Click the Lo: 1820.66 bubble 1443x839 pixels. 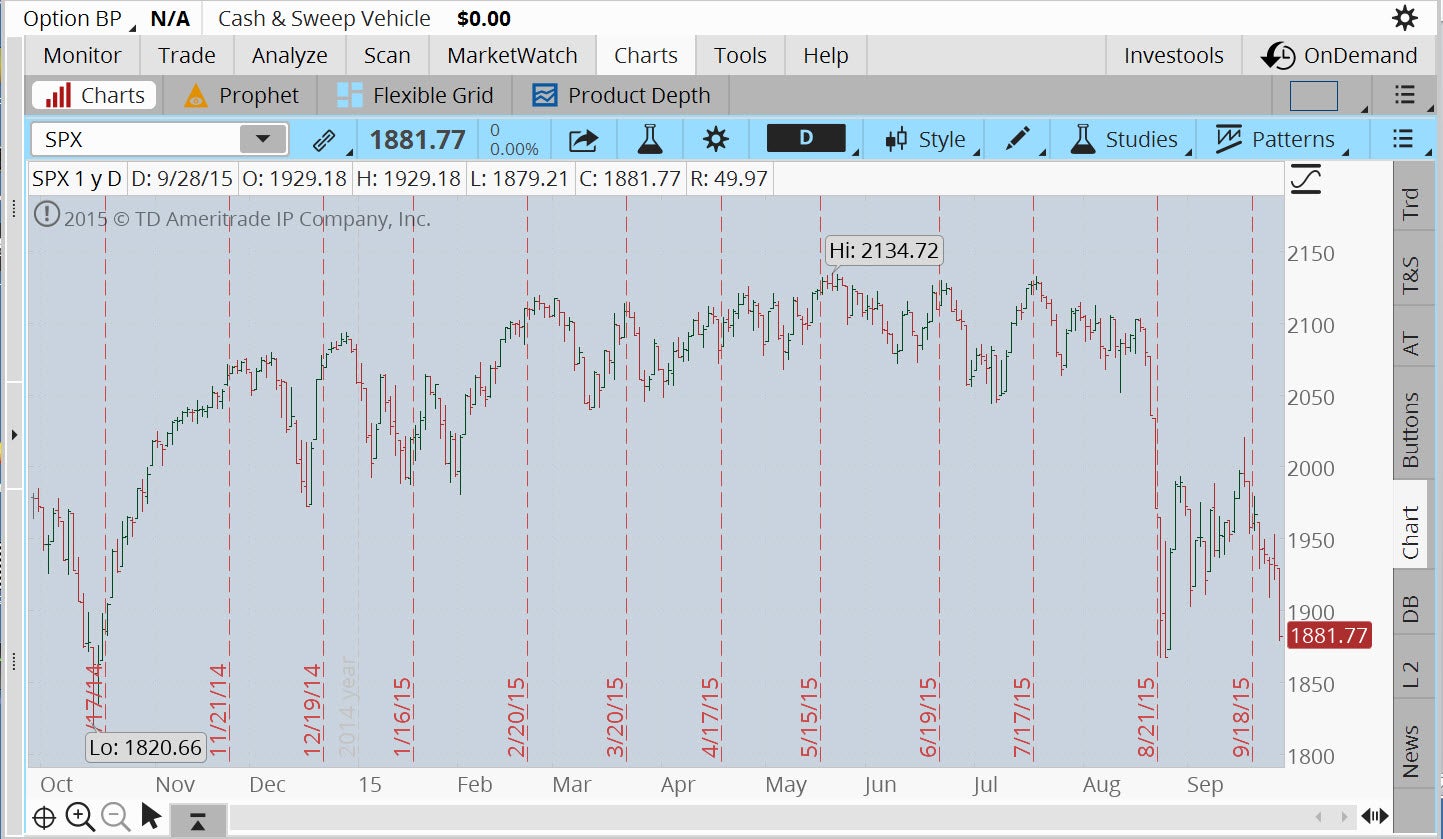(x=146, y=747)
